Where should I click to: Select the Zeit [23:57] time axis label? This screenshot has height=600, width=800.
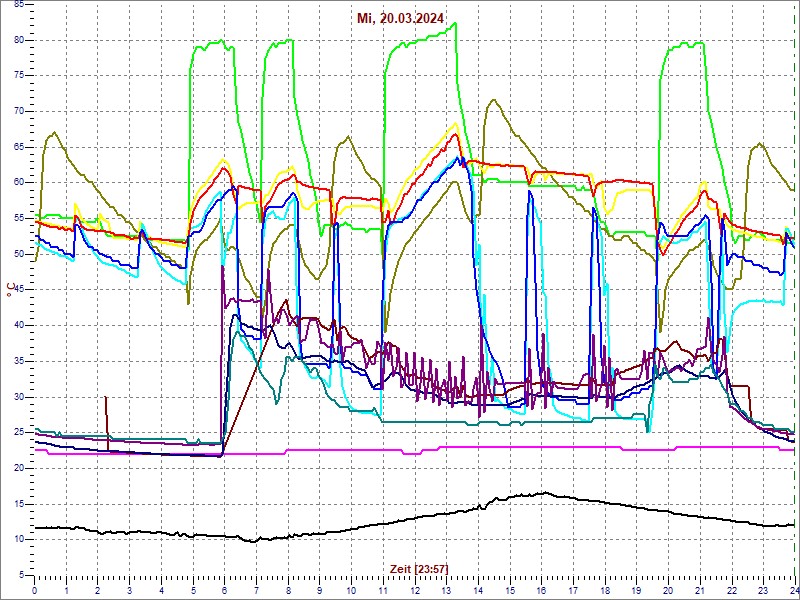pyautogui.click(x=419, y=568)
